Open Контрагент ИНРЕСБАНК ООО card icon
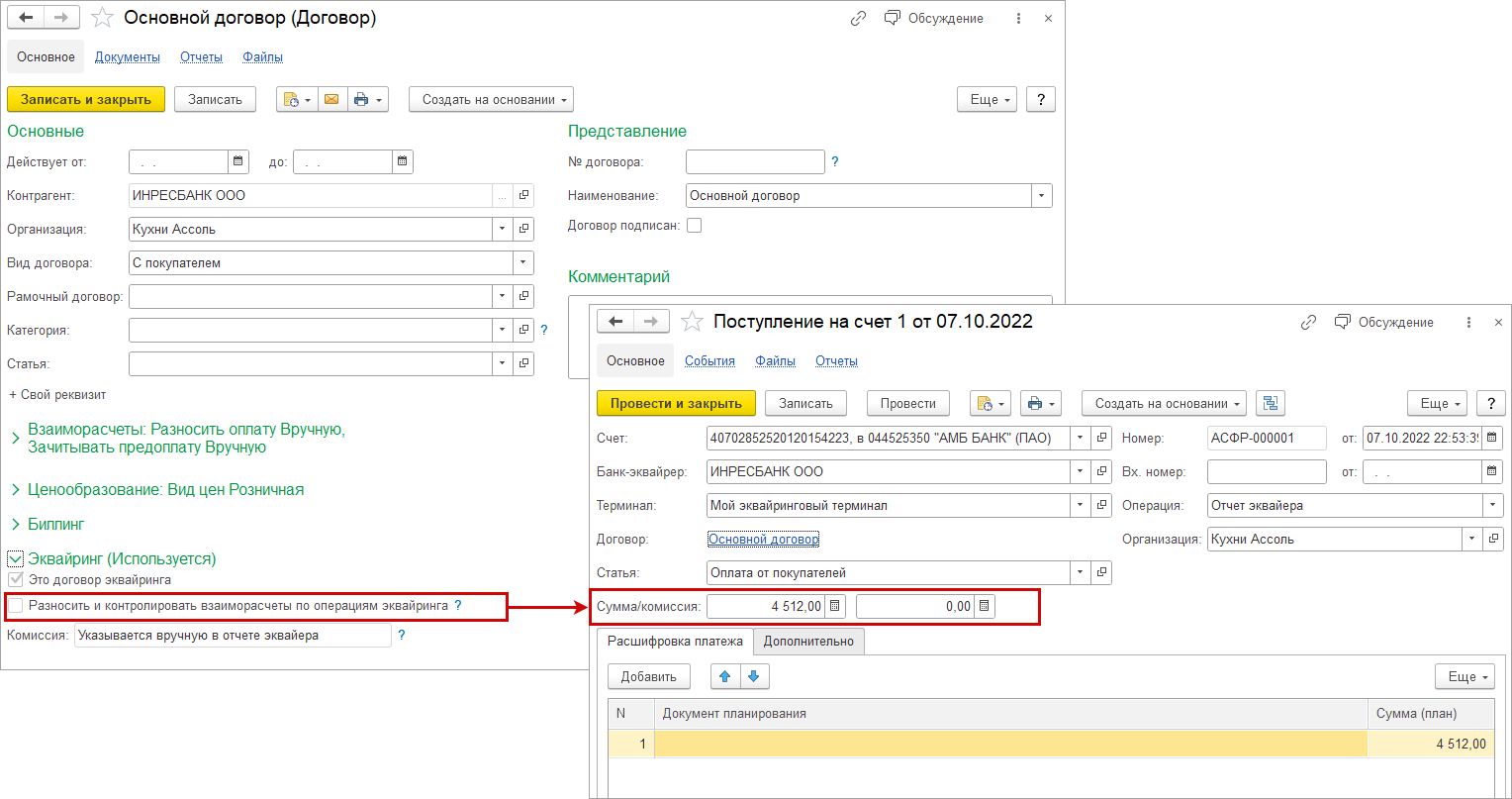The width and height of the screenshot is (1512, 799). pyautogui.click(x=524, y=196)
